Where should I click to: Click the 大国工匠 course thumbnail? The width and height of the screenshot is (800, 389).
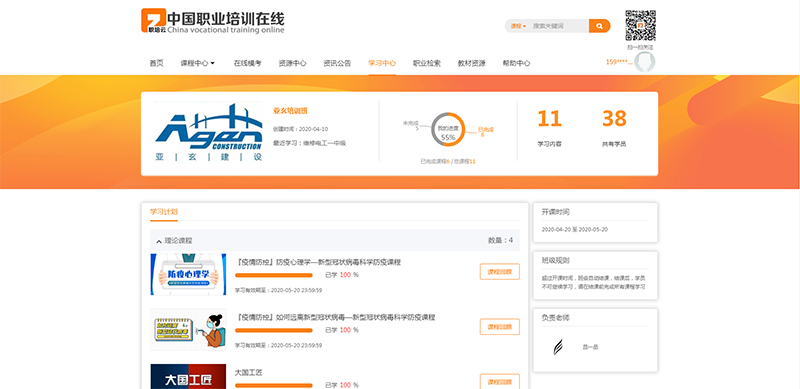188,377
